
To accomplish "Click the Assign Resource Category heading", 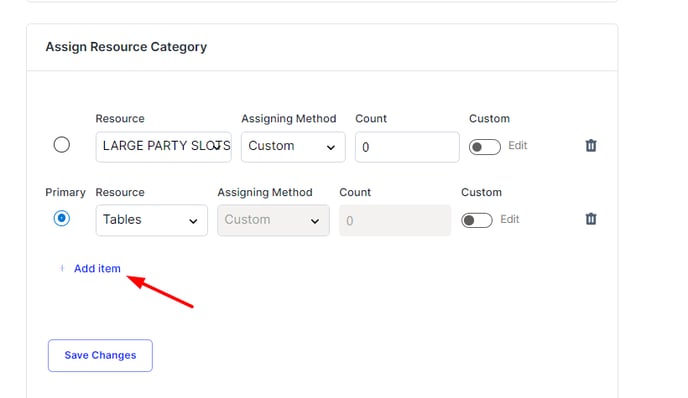I will click(126, 47).
